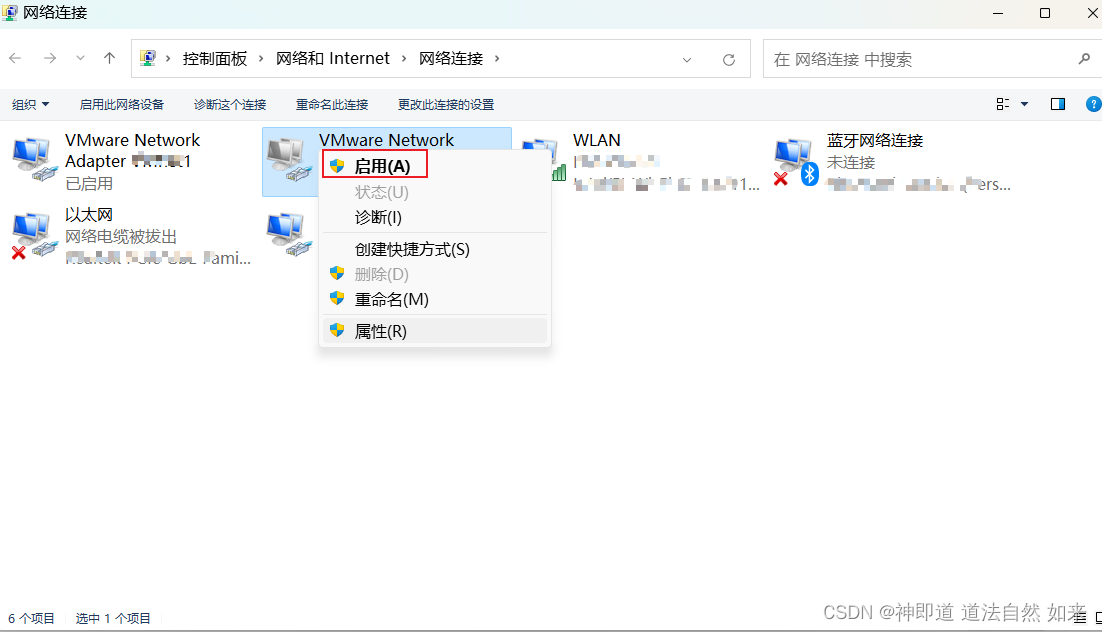Viewport: 1102px width, 632px height.
Task: Click 重命名此连接 toolbar button
Action: point(332,104)
